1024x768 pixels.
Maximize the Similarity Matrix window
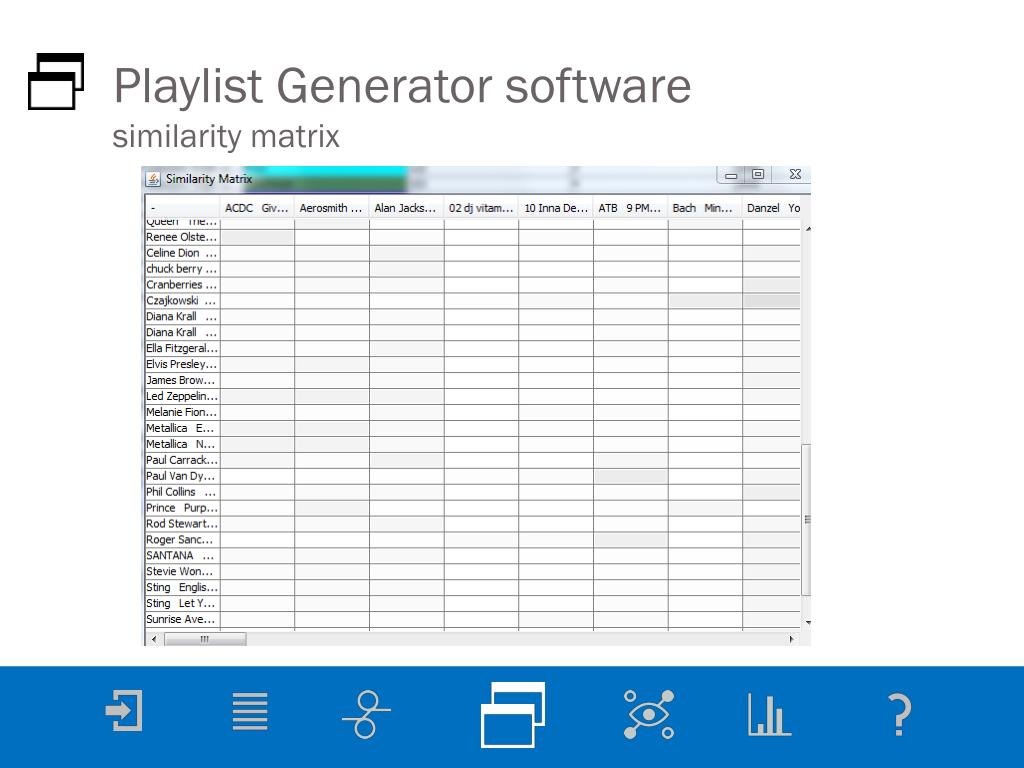[758, 174]
